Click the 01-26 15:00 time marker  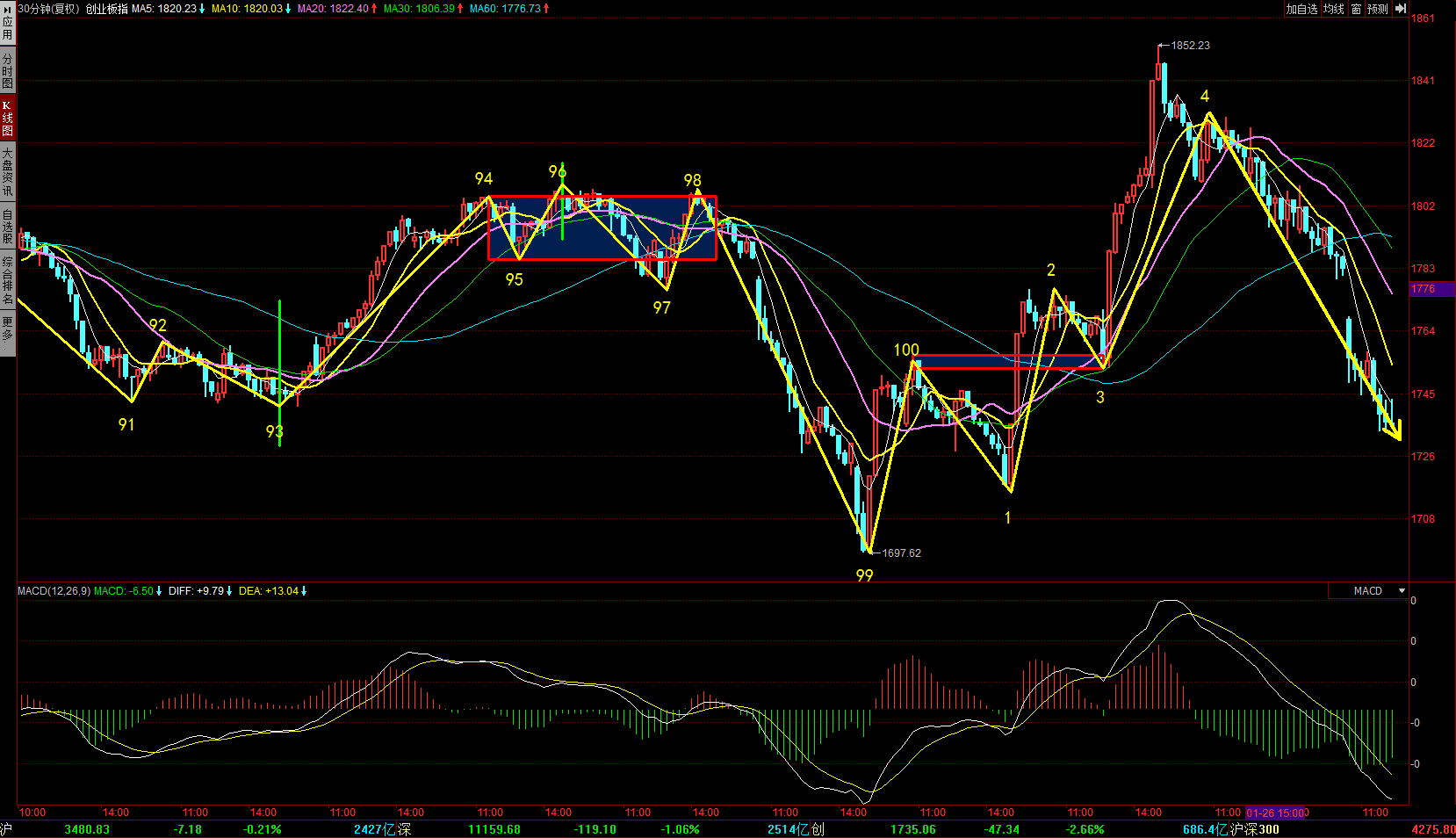click(1276, 813)
